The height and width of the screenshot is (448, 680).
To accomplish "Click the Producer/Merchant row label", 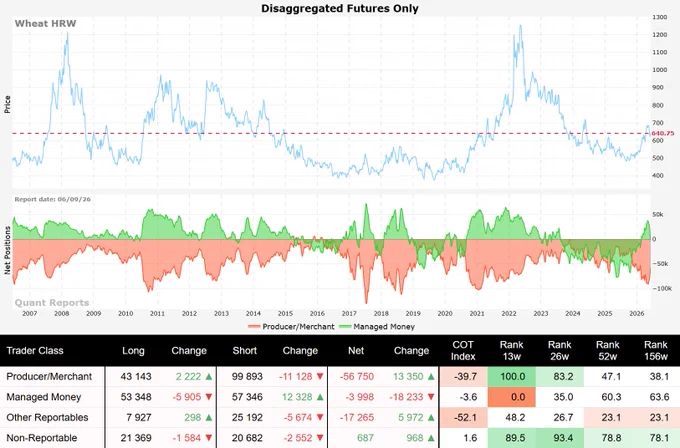I will tap(49, 376).
